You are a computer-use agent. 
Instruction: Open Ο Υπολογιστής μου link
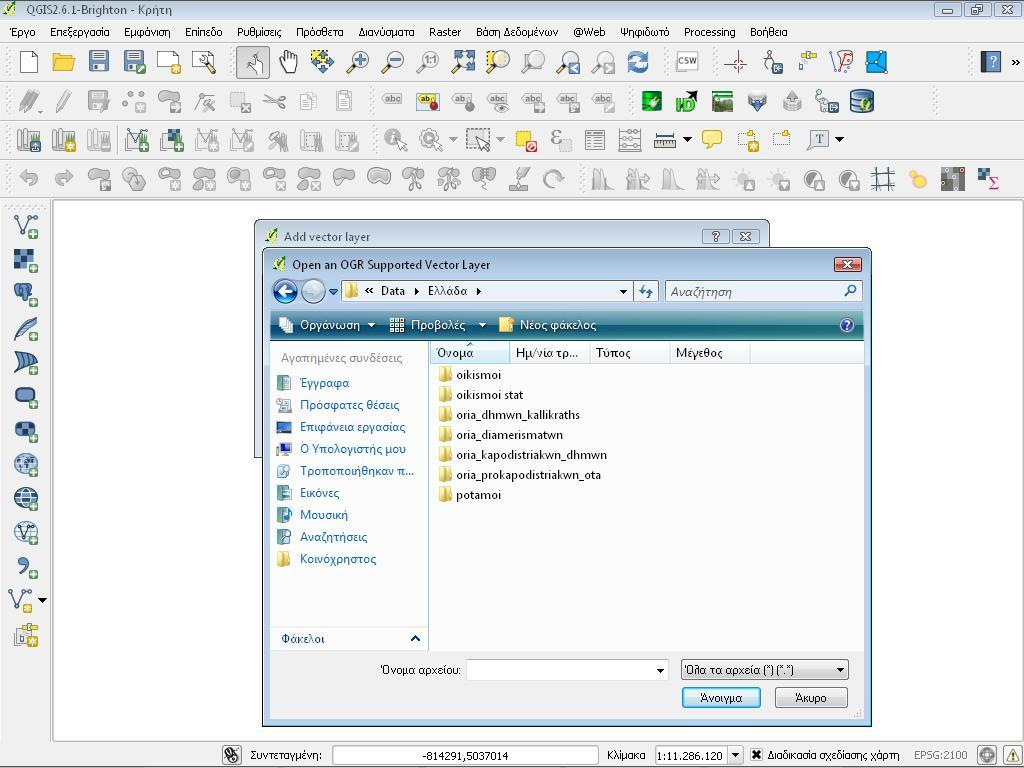(x=353, y=449)
